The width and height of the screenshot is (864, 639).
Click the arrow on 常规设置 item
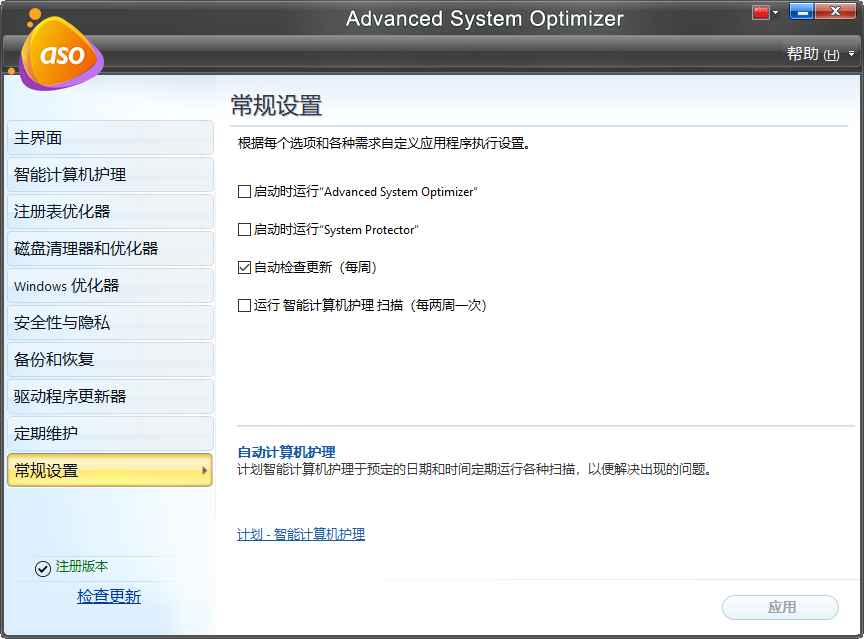(x=204, y=470)
